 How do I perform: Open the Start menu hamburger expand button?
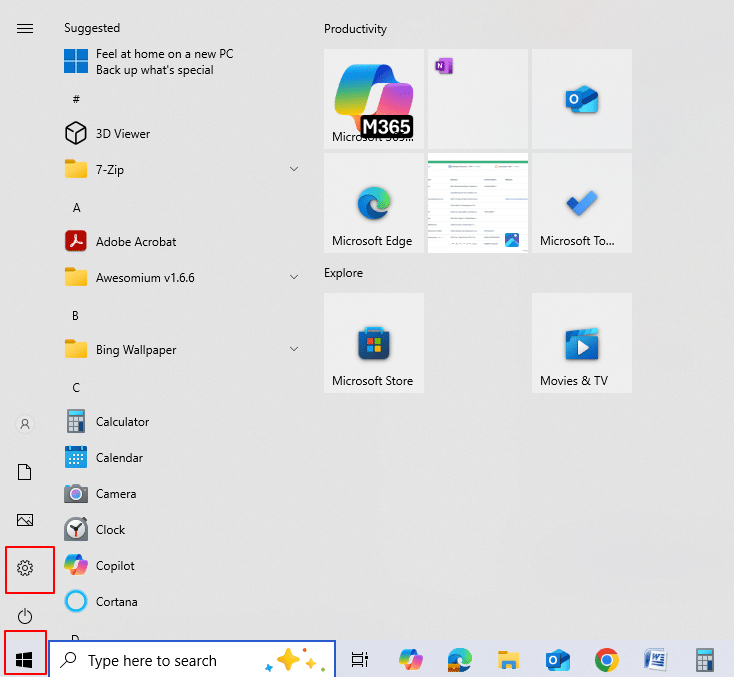coord(25,29)
